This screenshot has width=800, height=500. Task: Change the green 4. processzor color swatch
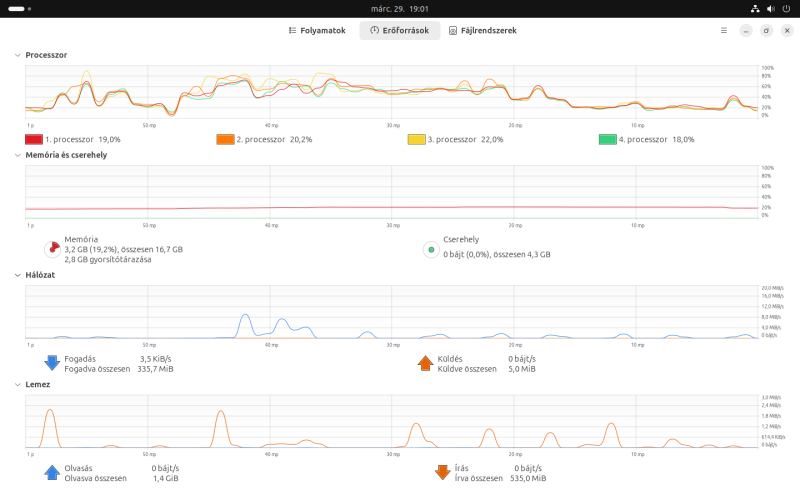point(608,139)
